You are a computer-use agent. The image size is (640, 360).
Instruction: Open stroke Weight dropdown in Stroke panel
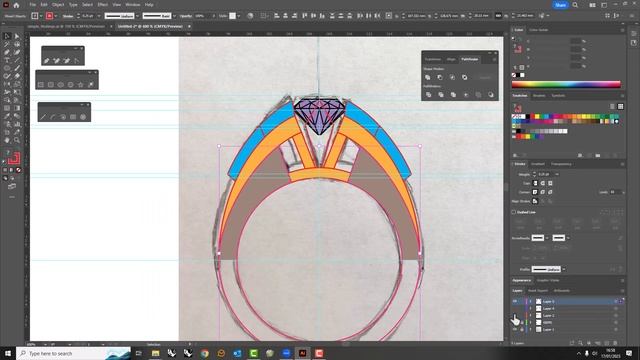coord(557,174)
